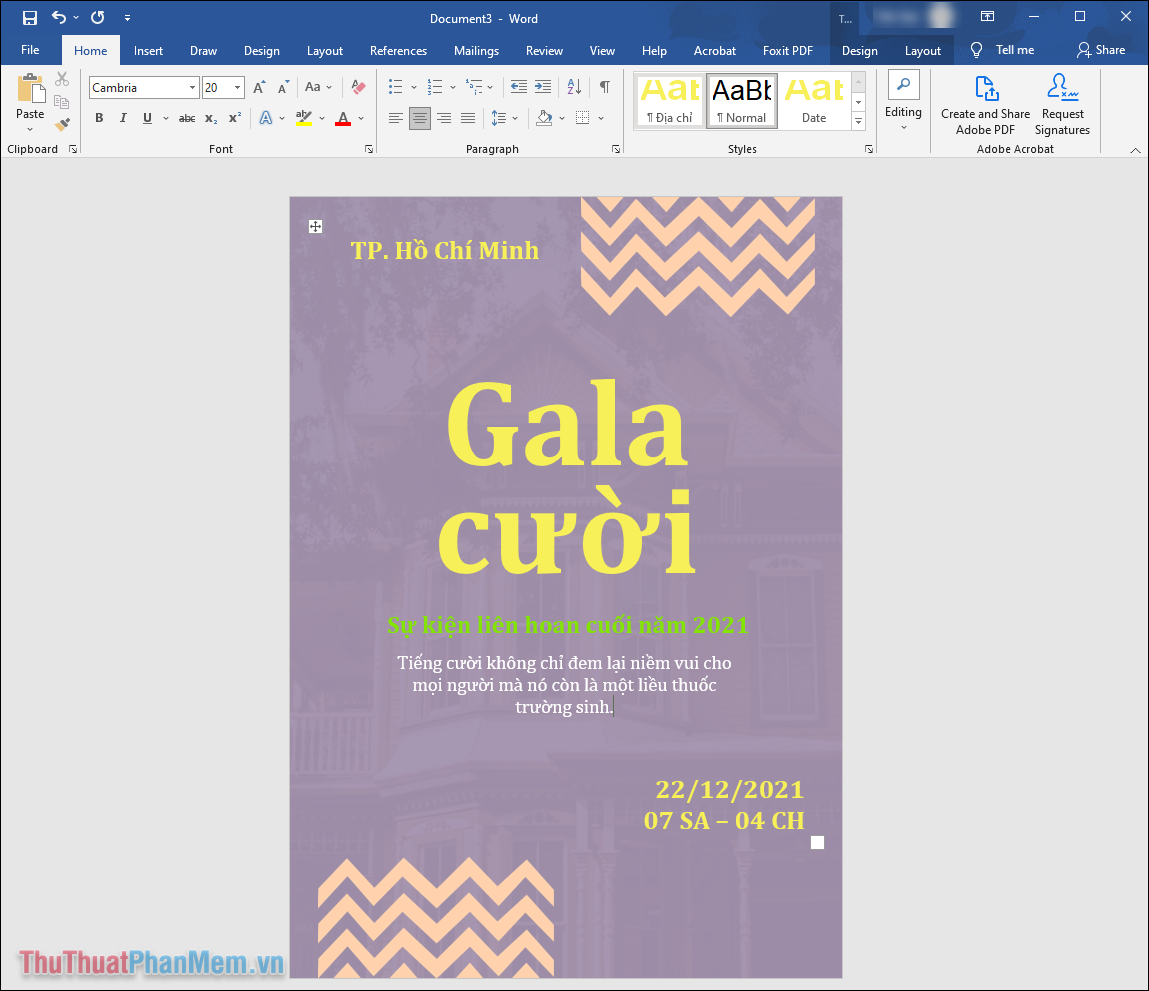Toggle Bold formatting

tap(99, 118)
